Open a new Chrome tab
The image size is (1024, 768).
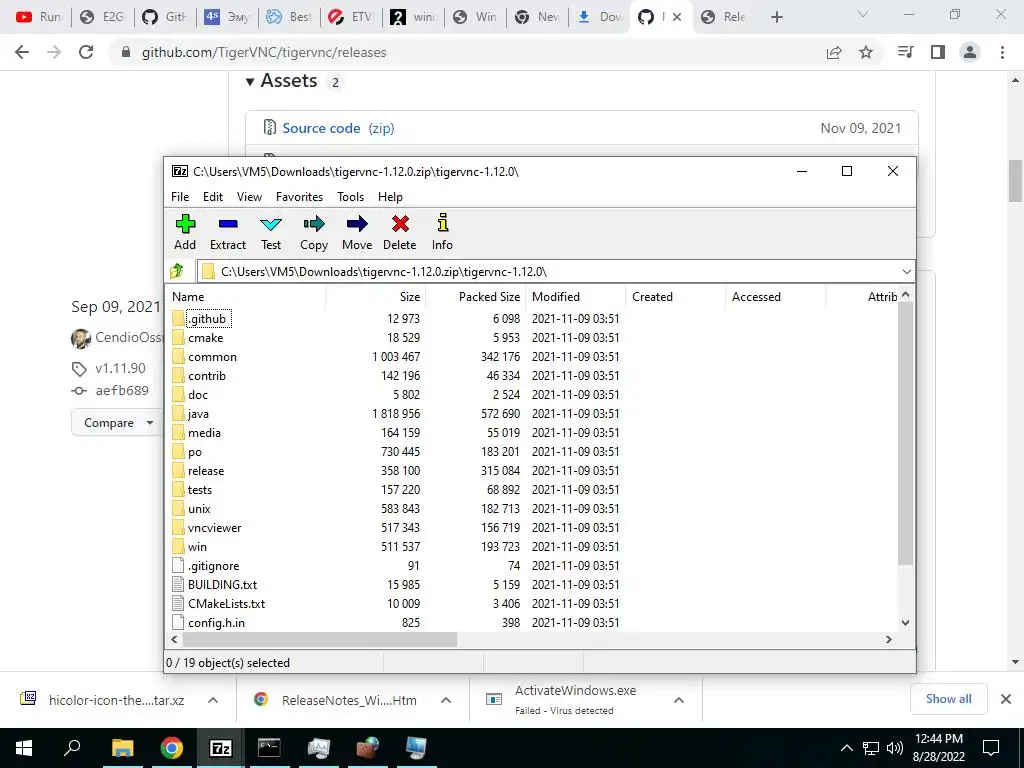(x=776, y=17)
